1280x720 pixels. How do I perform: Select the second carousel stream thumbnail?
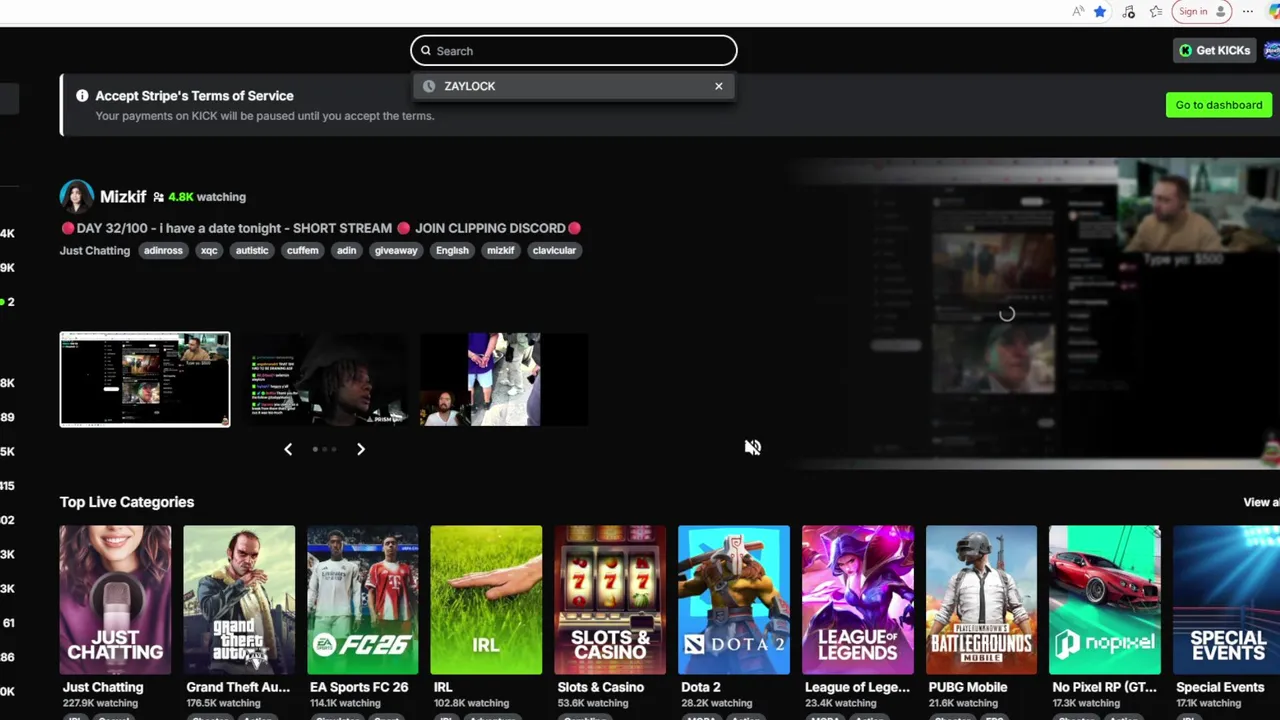coord(325,380)
